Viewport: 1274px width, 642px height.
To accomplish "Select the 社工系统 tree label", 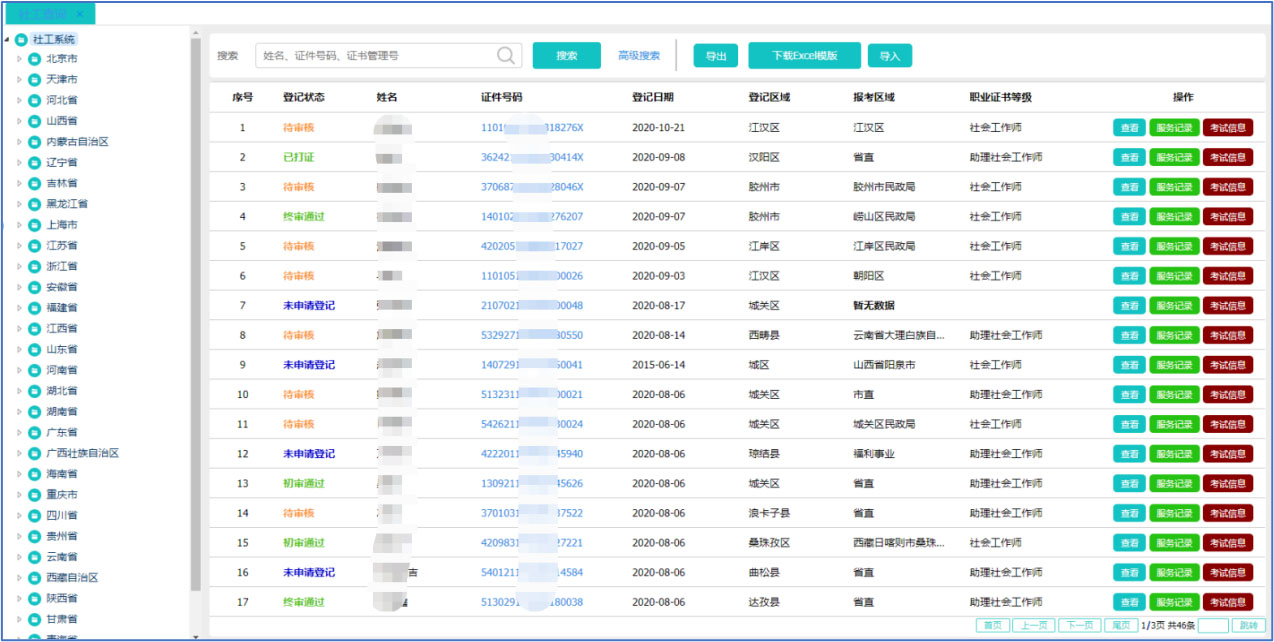I will click(54, 40).
